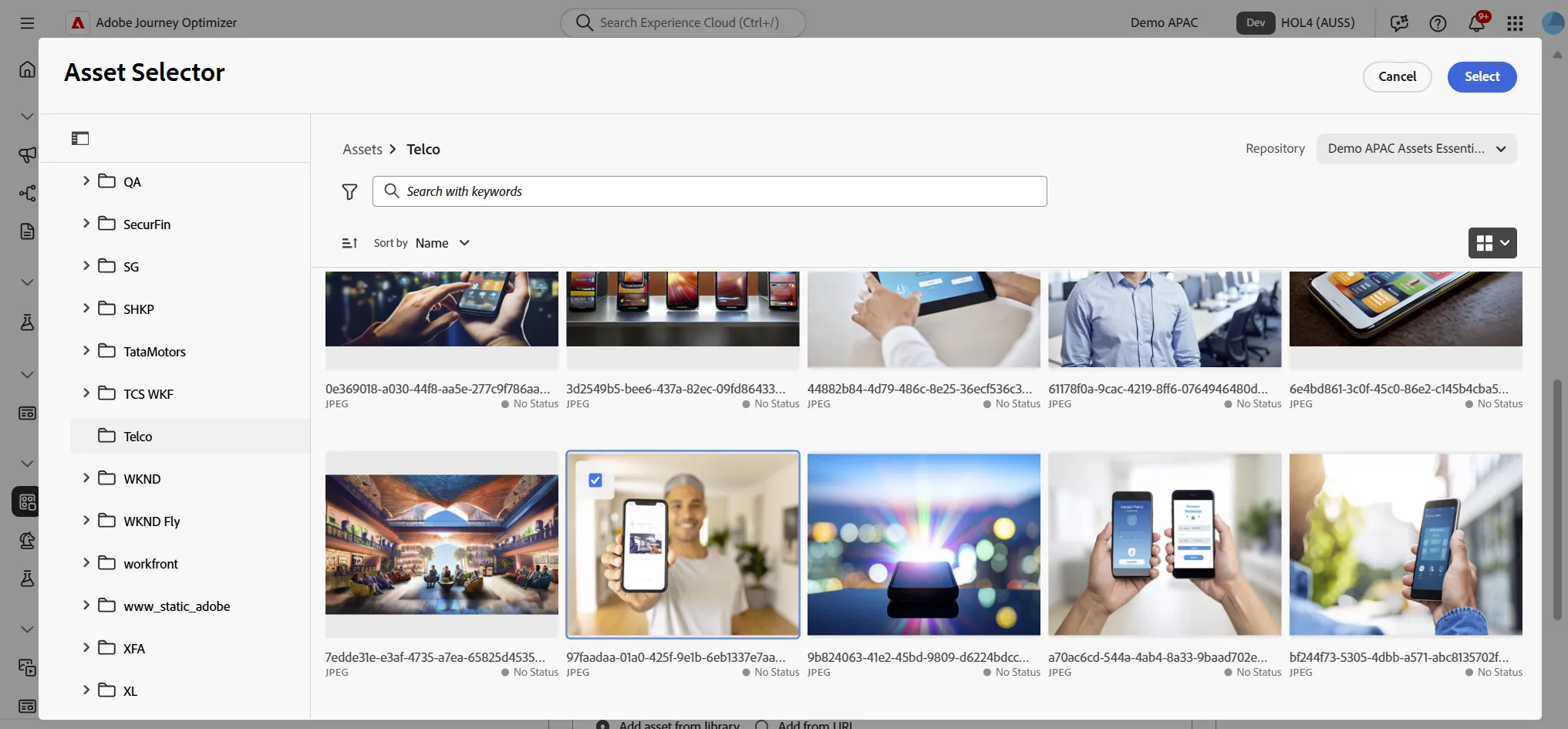Click the Adobe logo icon
The height and width of the screenshot is (729, 1568).
coord(78,23)
